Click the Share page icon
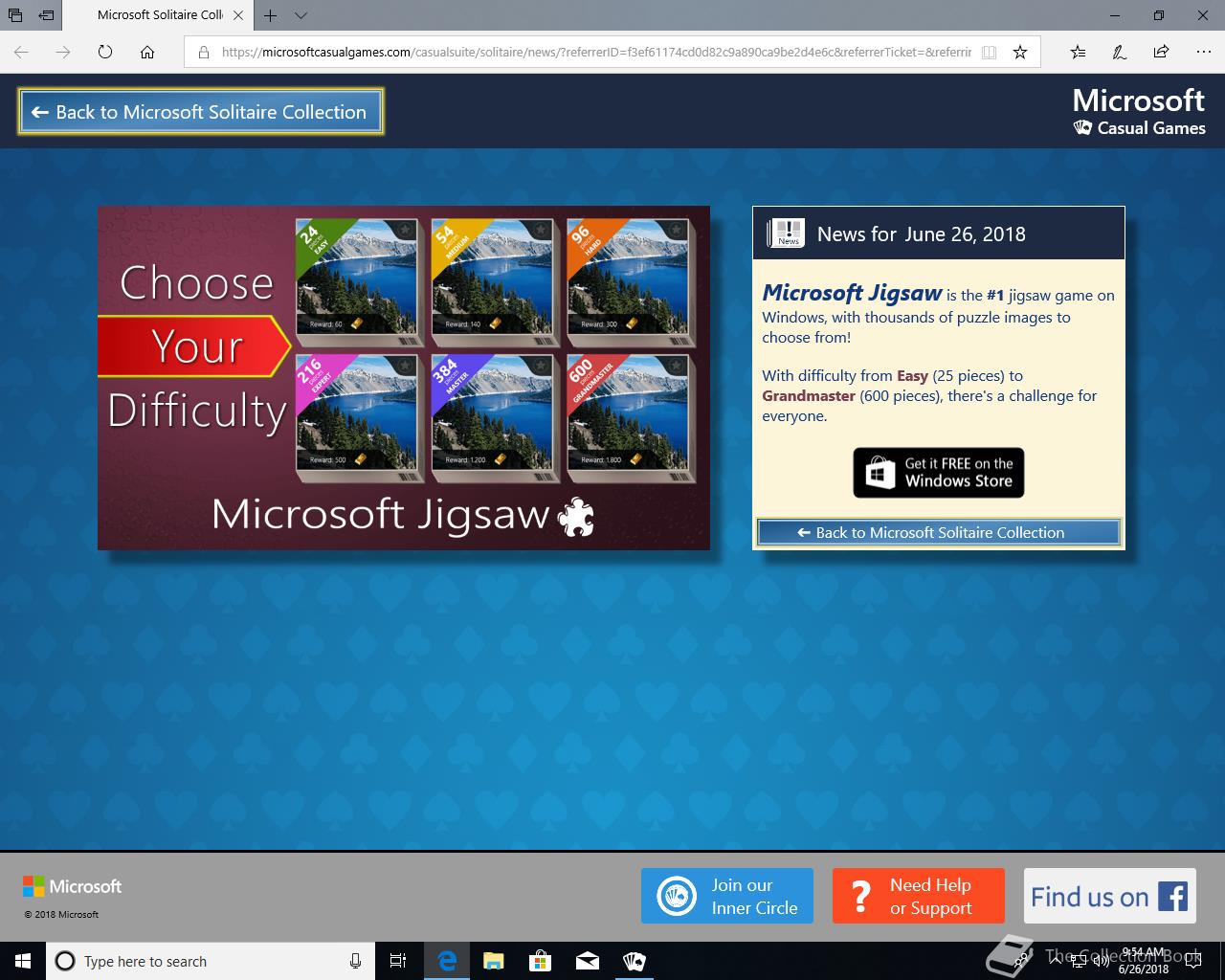 [x=1161, y=52]
